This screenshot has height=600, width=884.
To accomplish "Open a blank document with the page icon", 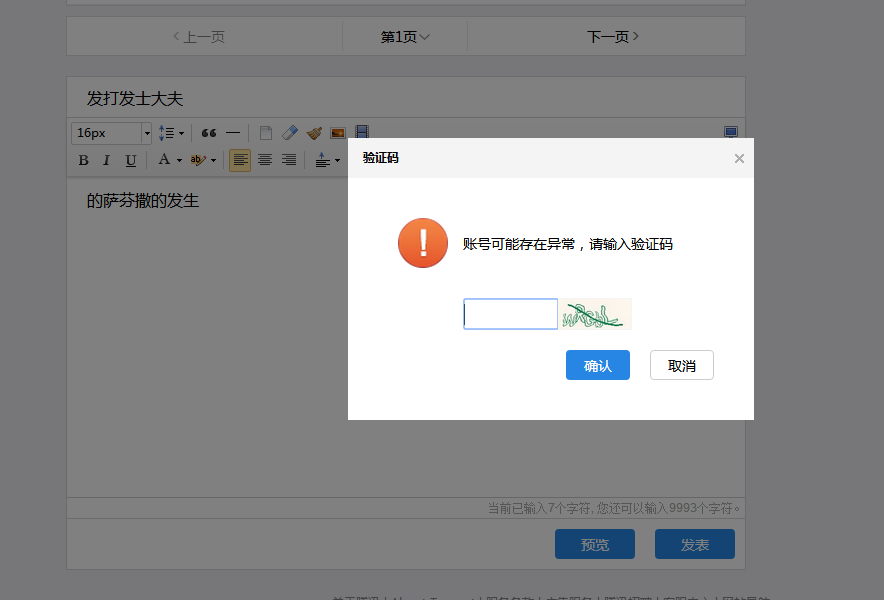I will [x=266, y=131].
